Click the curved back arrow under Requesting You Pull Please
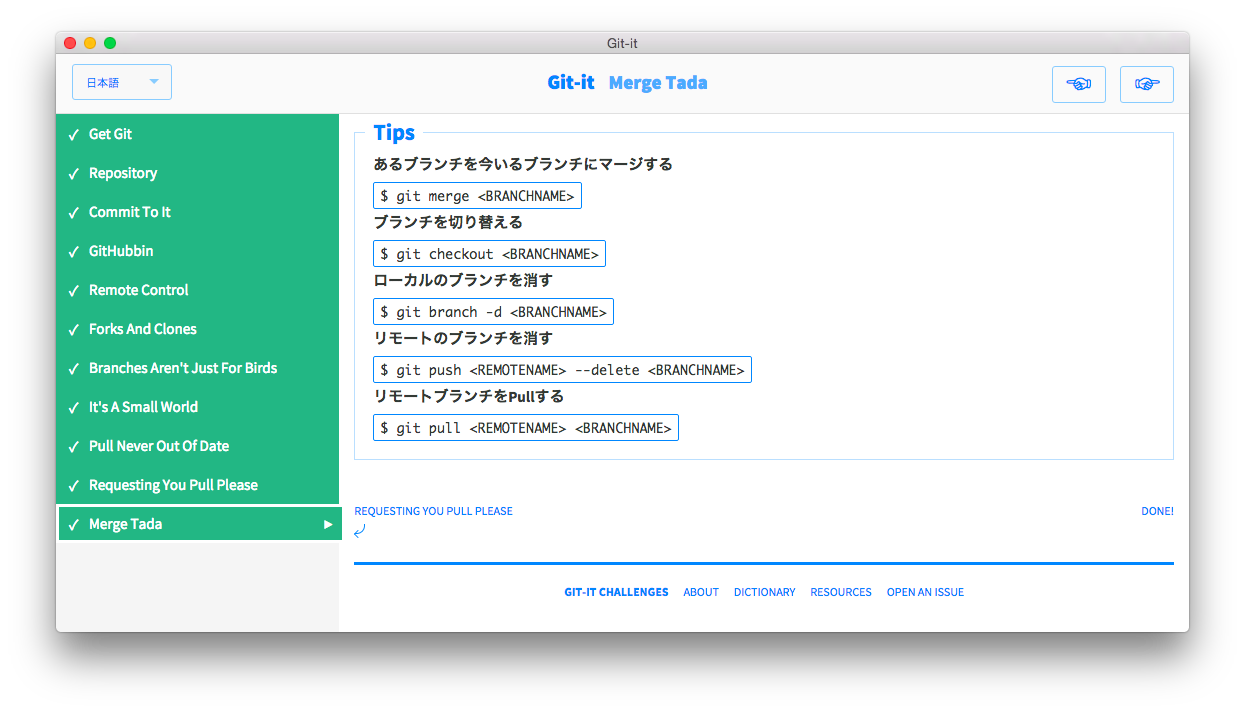 (360, 531)
